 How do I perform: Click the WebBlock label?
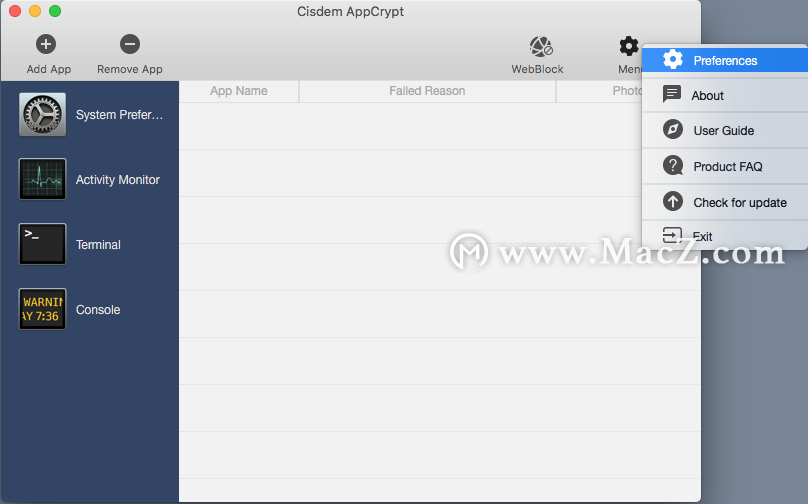(537, 69)
